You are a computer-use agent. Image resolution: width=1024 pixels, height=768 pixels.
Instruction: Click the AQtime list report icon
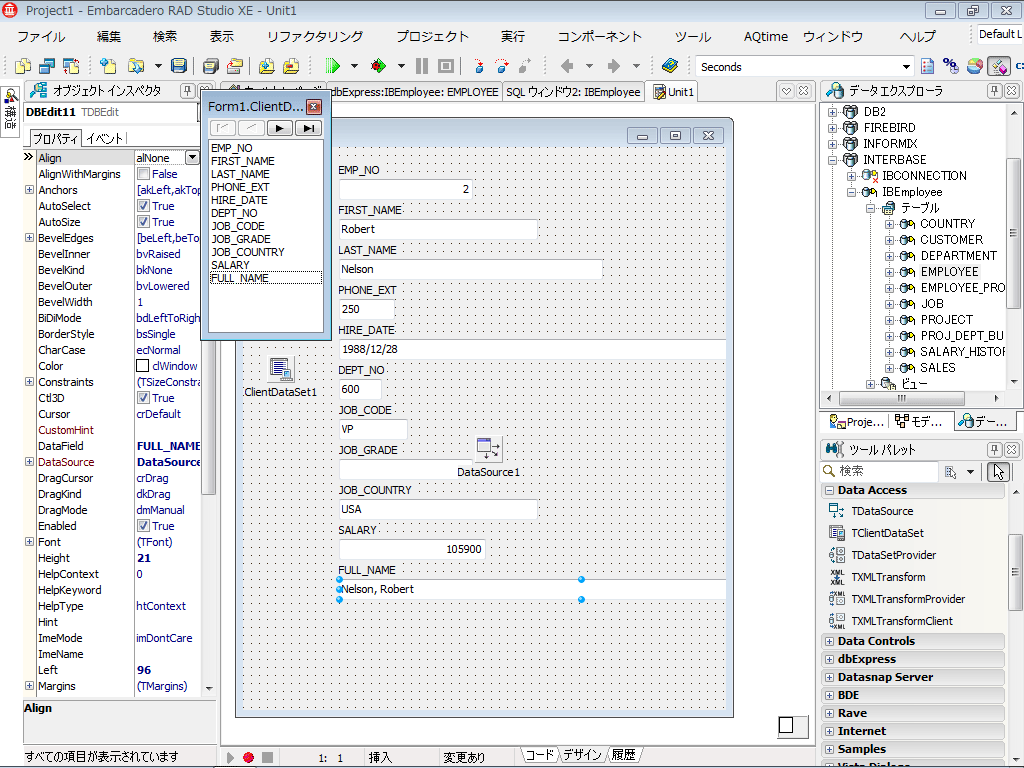927,66
